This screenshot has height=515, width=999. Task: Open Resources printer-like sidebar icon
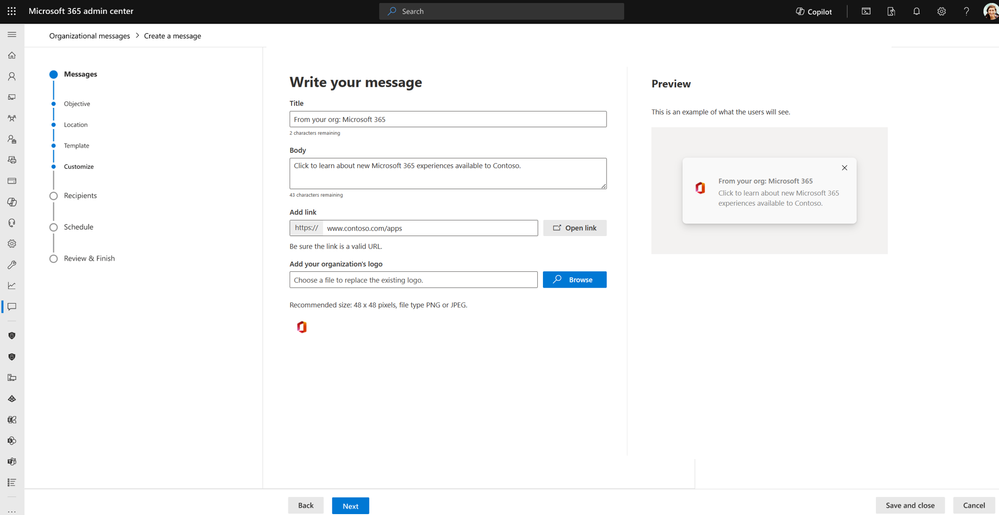(x=11, y=160)
